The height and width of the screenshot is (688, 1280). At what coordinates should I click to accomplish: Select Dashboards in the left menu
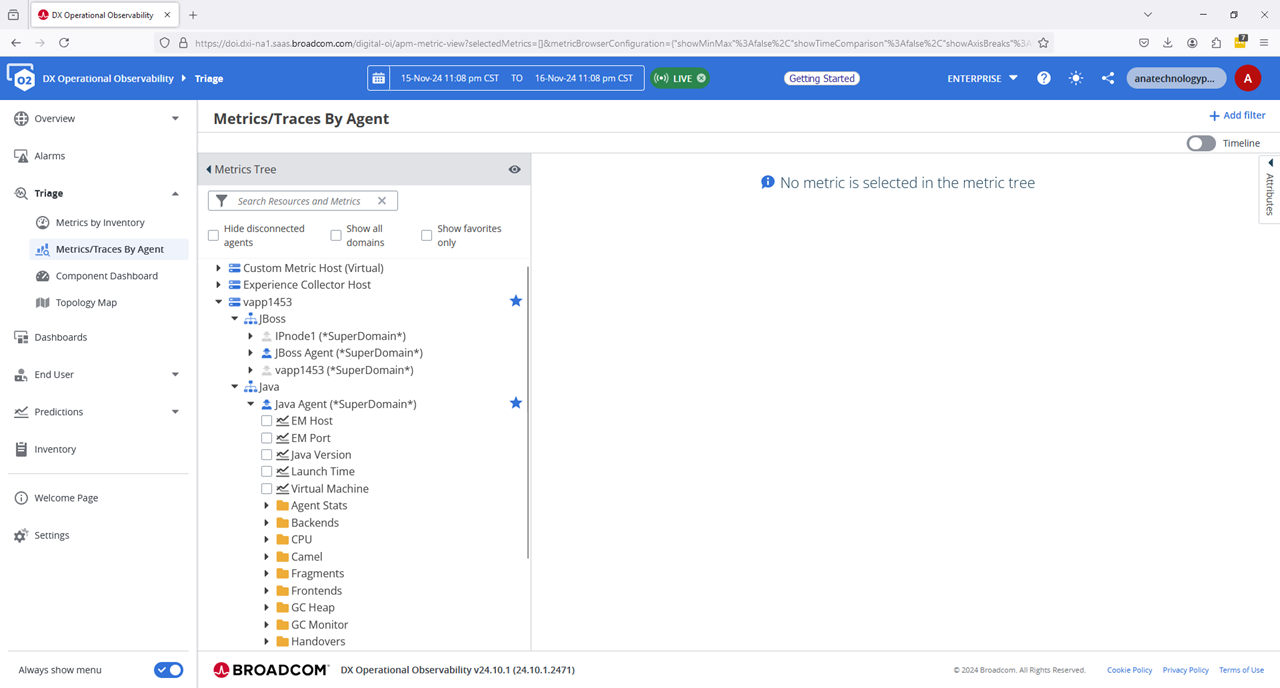click(x=60, y=337)
